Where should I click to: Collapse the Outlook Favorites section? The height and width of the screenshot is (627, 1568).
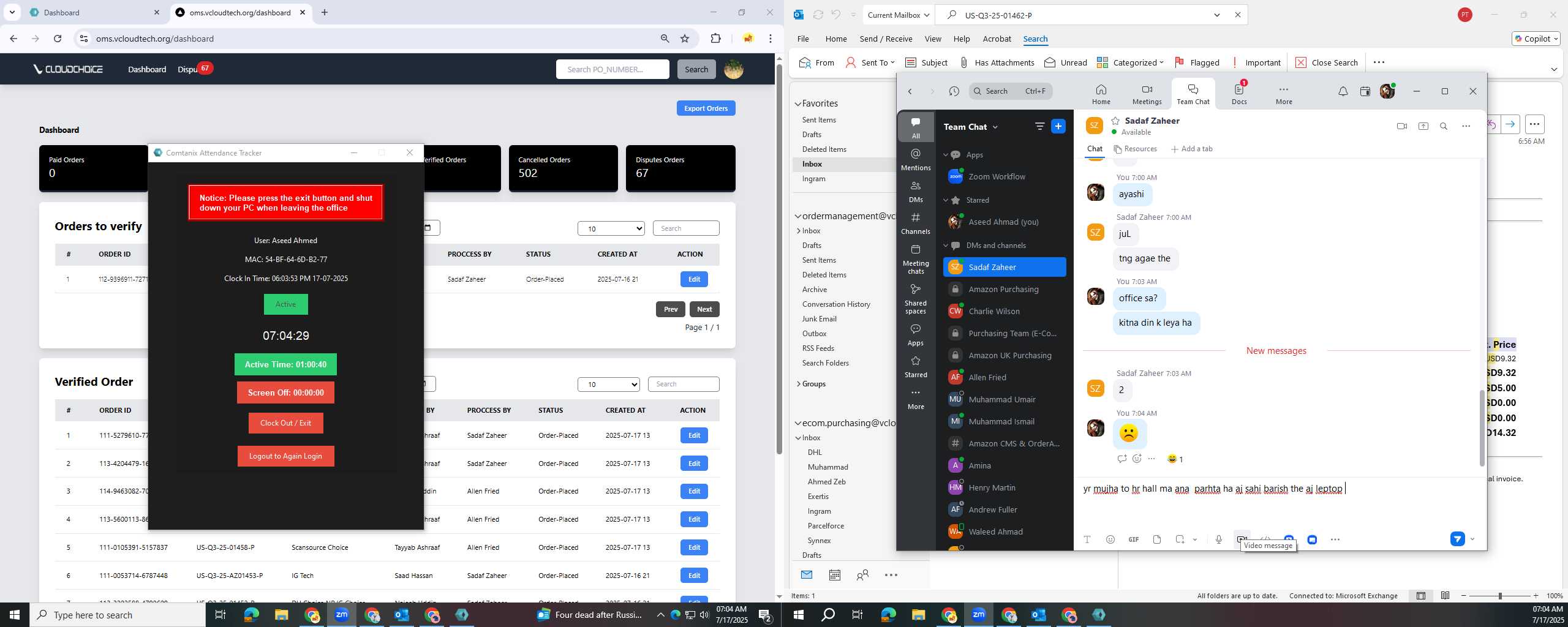point(798,103)
